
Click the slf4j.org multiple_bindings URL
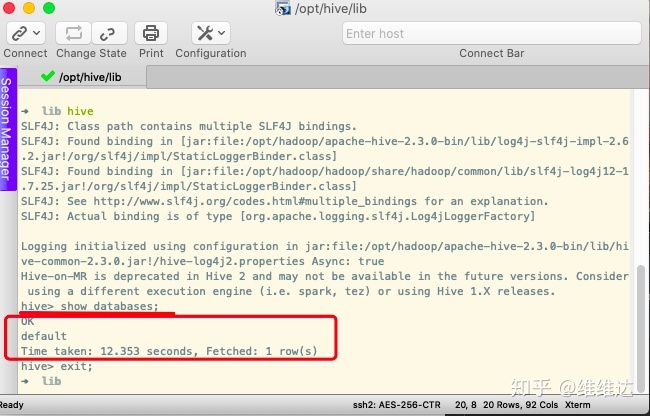tap(255, 201)
